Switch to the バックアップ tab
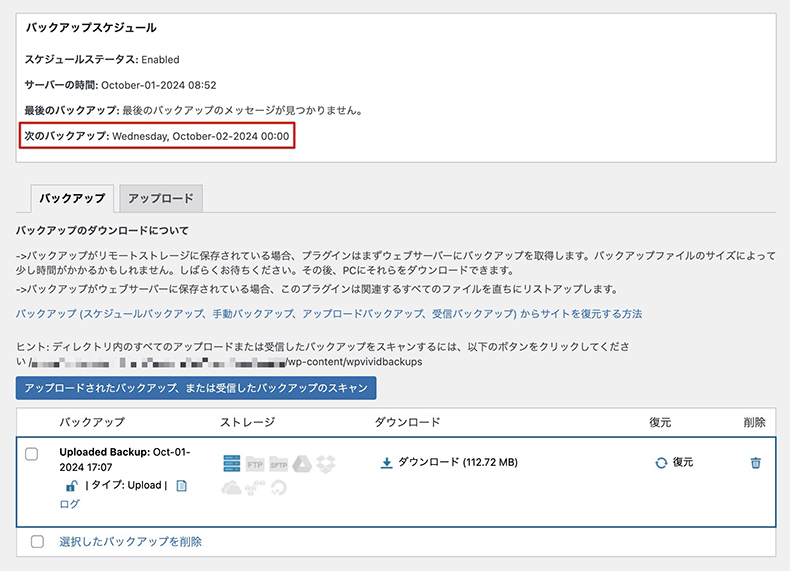This screenshot has height=571, width=790. coord(73,198)
